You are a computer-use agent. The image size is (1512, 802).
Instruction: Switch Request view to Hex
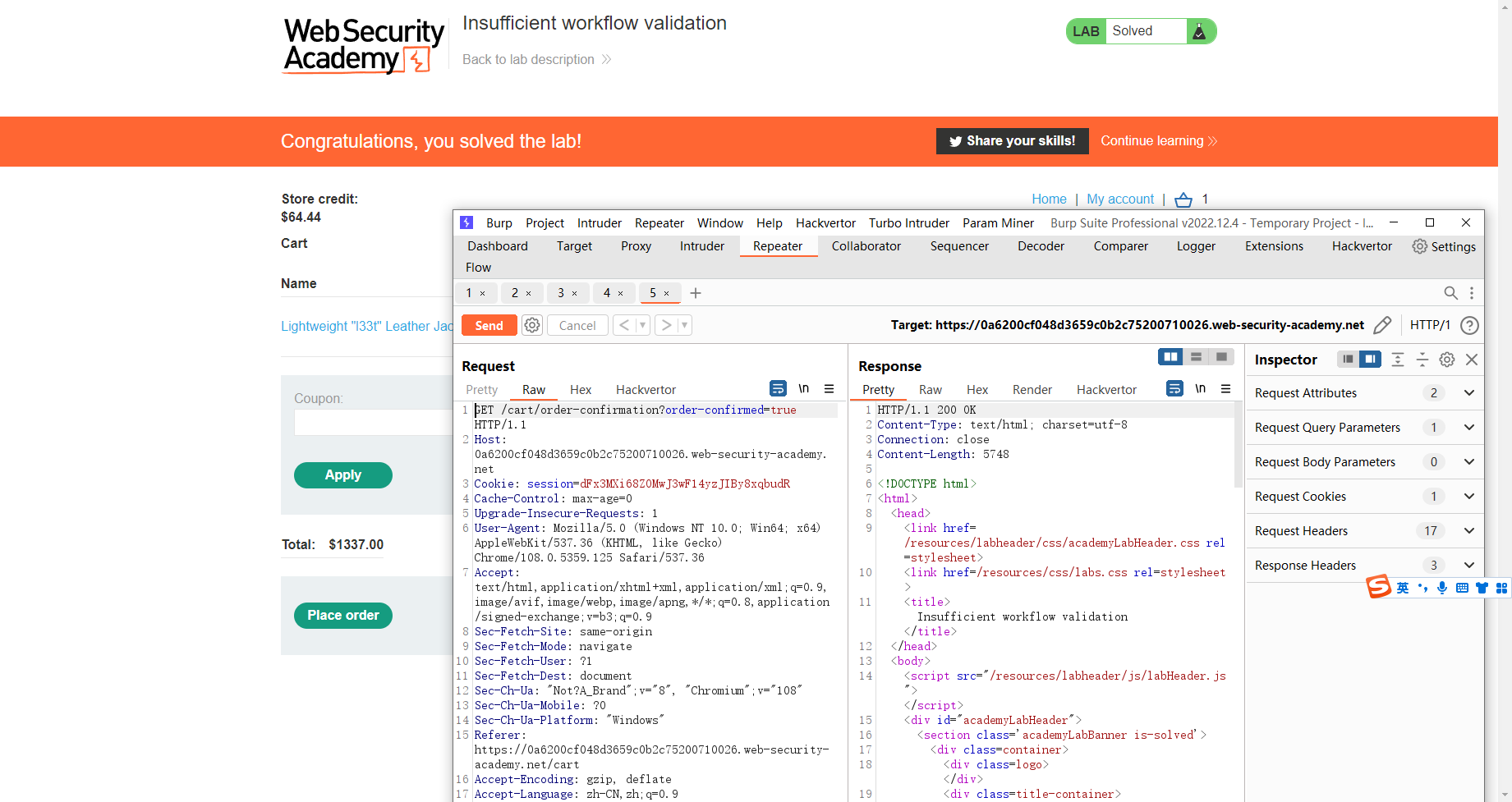tap(581, 390)
